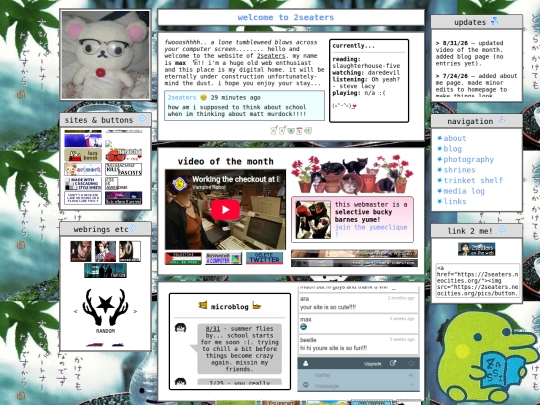Go to previous webring site arrow
This screenshot has height=405, width=540.
pos(76,311)
